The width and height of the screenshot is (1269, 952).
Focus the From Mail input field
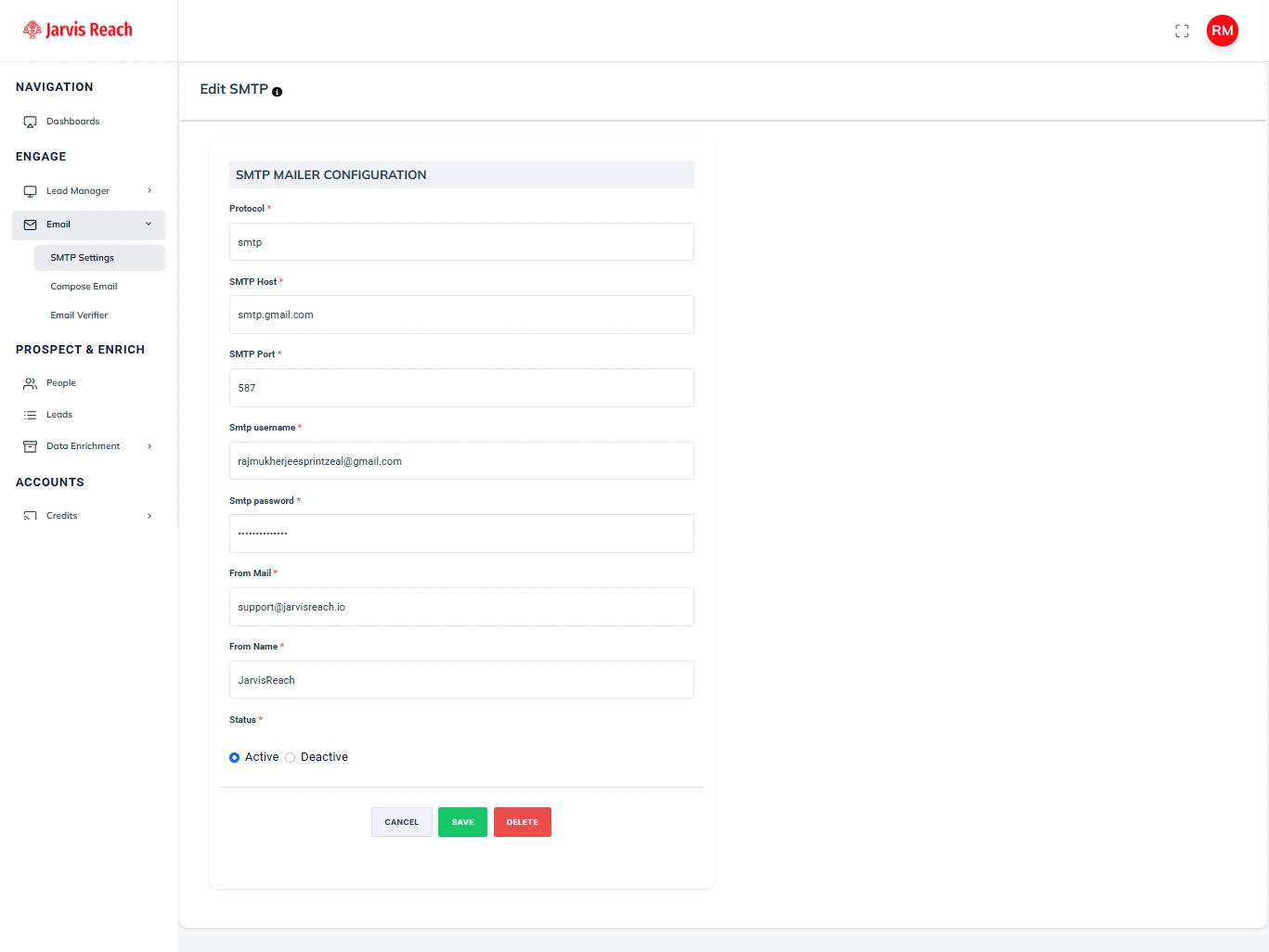(x=461, y=607)
